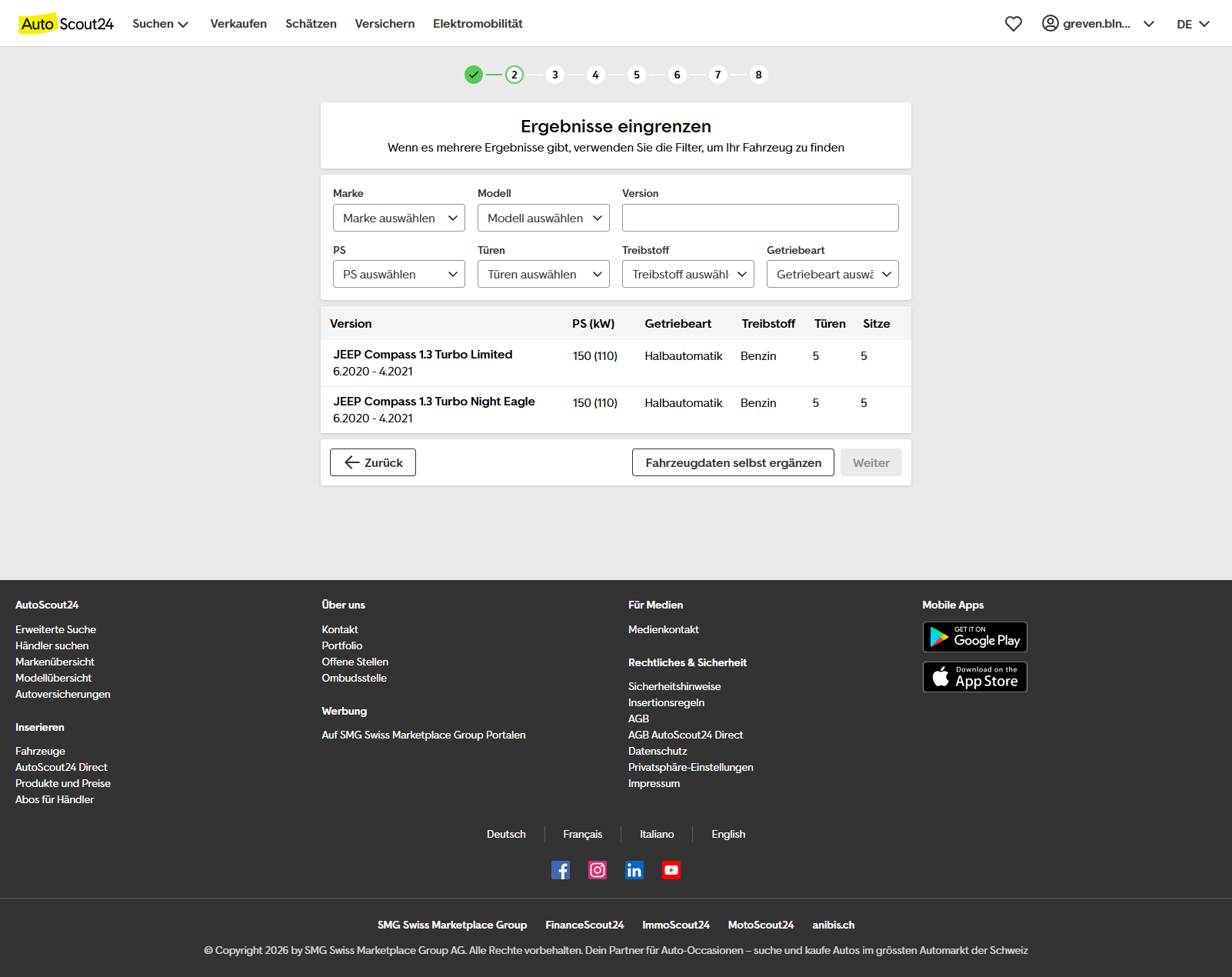This screenshot has height=977, width=1232.
Task: Open the Getriebeart auswählen dropdown
Action: click(833, 274)
